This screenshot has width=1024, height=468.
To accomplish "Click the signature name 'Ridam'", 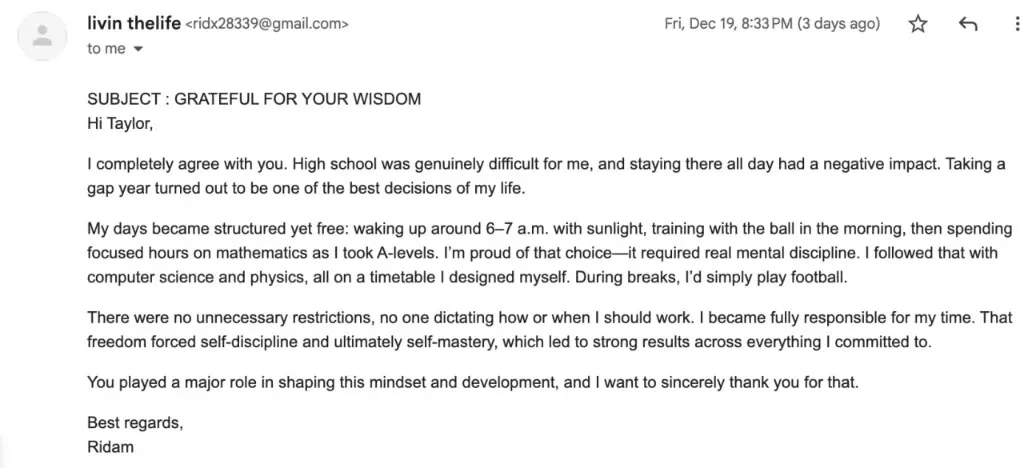I will pos(110,447).
